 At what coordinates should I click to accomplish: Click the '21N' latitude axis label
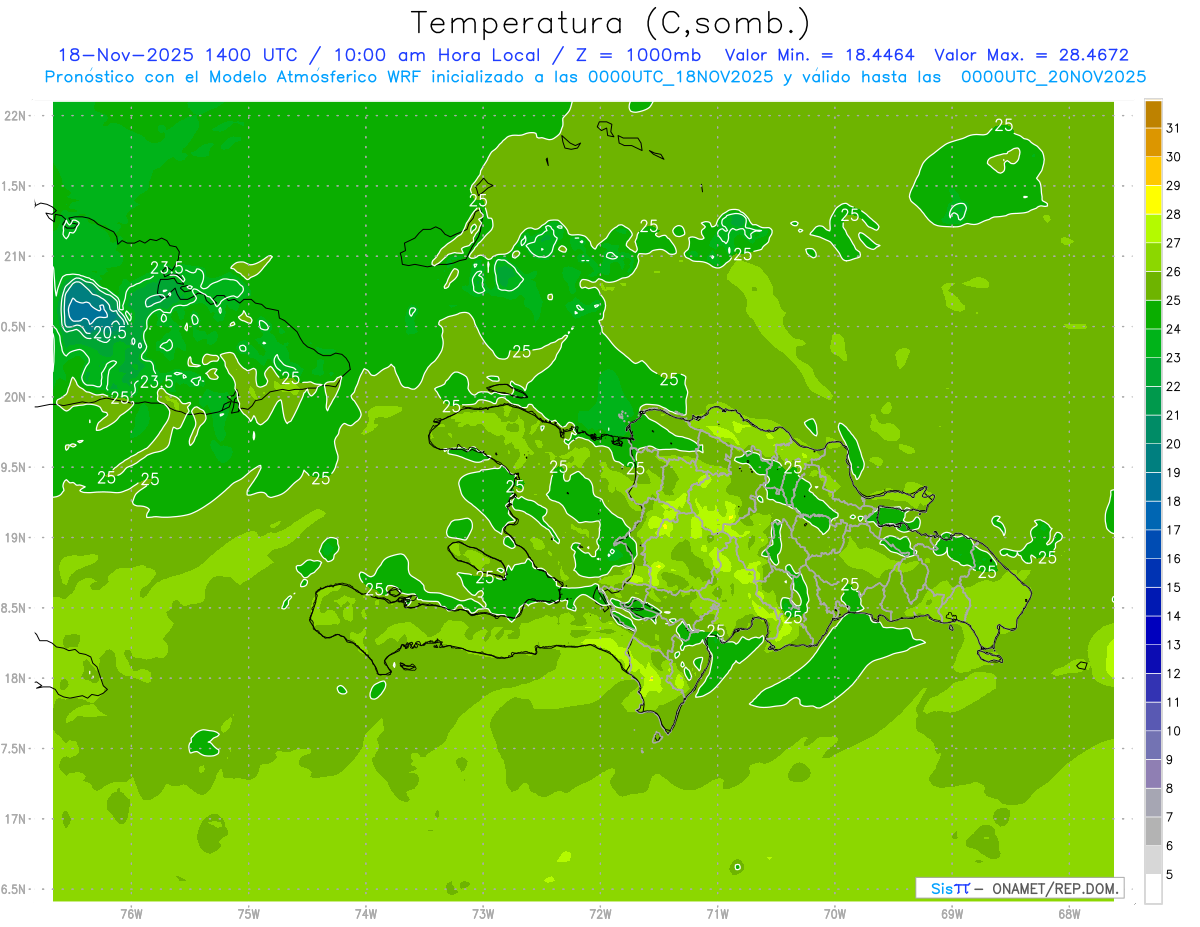point(14,256)
